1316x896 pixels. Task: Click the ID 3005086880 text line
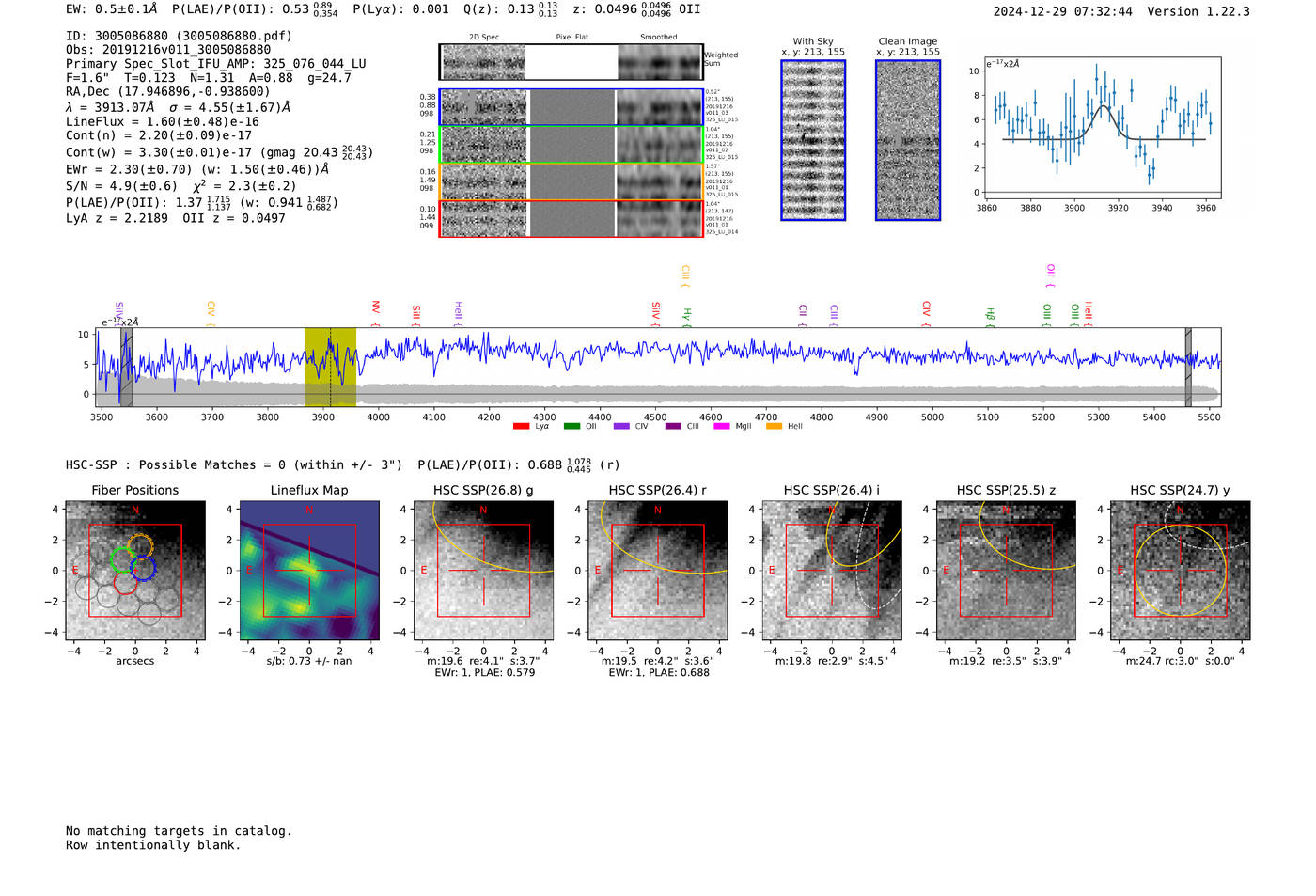click(x=179, y=36)
